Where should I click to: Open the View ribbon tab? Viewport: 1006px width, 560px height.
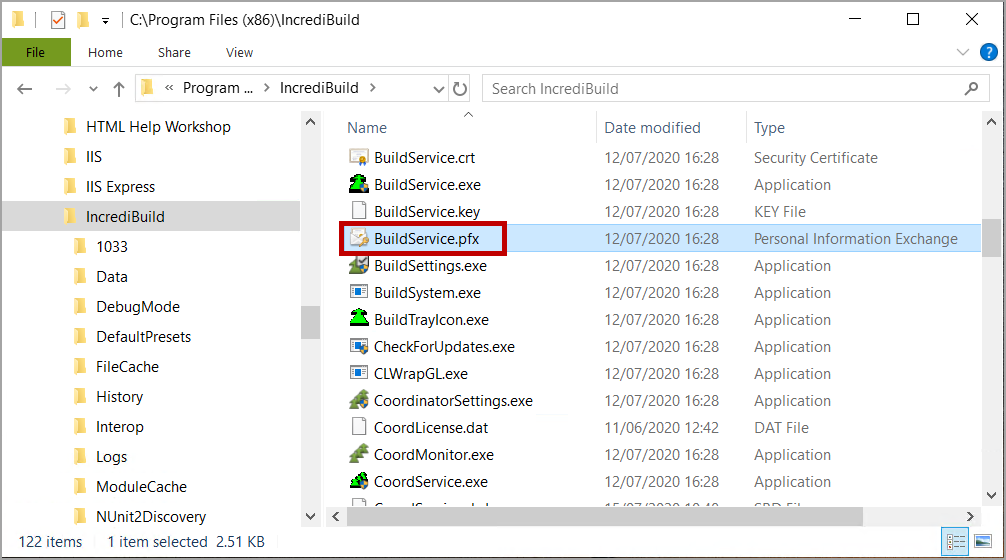tap(239, 53)
